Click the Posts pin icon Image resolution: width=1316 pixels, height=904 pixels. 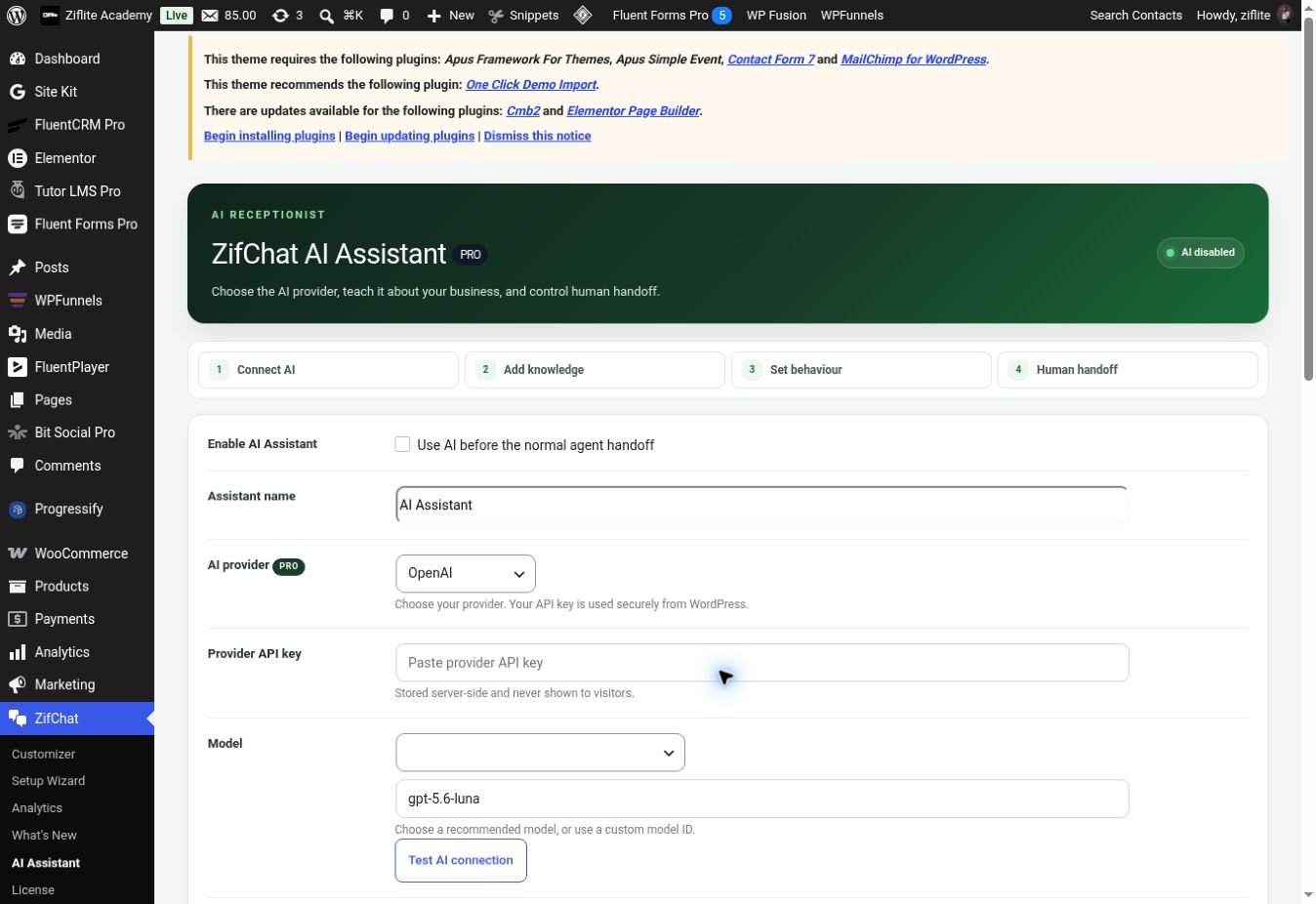[x=18, y=267]
